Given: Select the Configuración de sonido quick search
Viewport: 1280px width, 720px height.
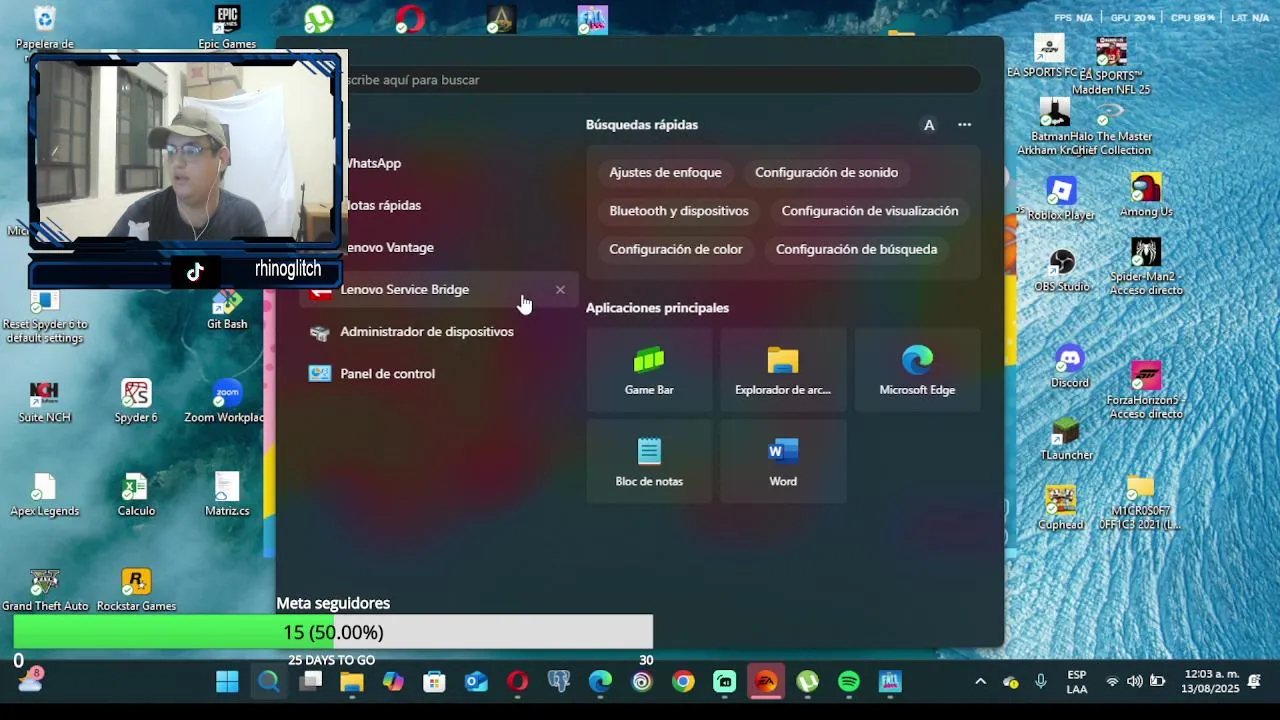Looking at the screenshot, I should coord(826,173).
